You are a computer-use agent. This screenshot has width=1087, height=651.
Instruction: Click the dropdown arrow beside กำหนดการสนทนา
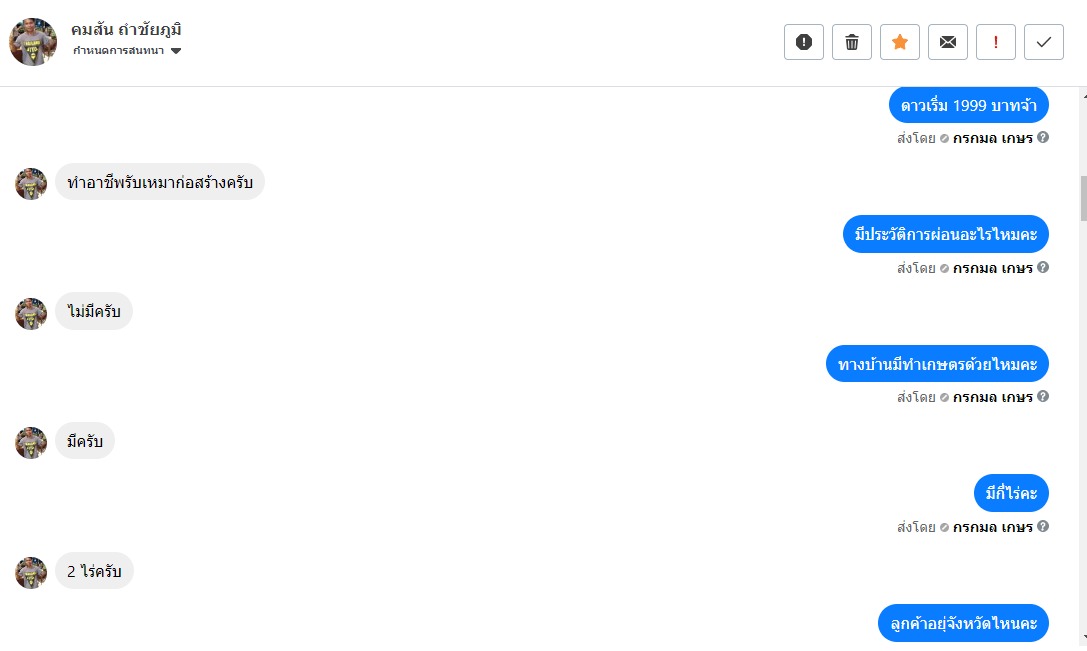[176, 51]
